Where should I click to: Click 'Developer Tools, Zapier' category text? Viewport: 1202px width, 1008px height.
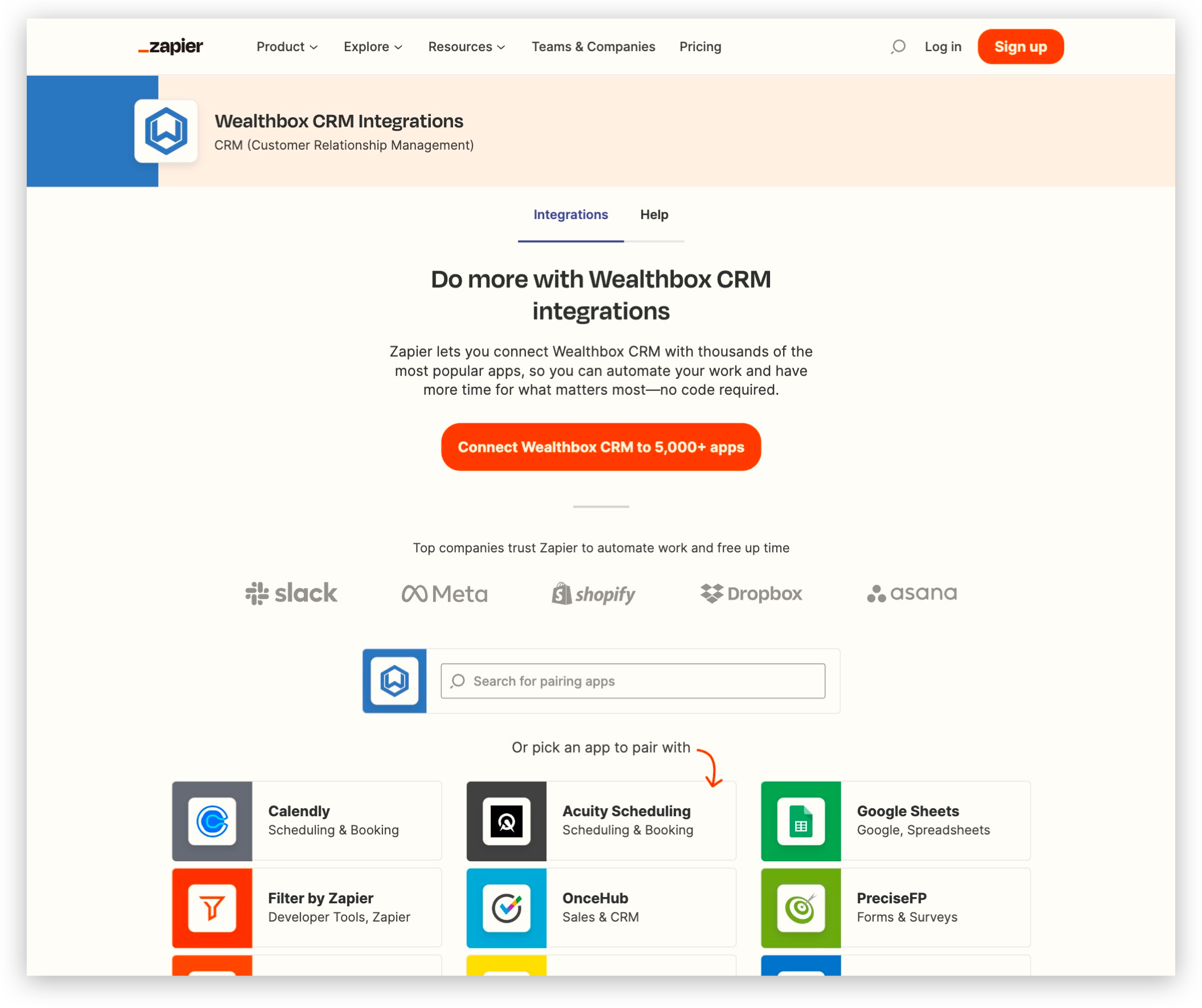(x=339, y=916)
